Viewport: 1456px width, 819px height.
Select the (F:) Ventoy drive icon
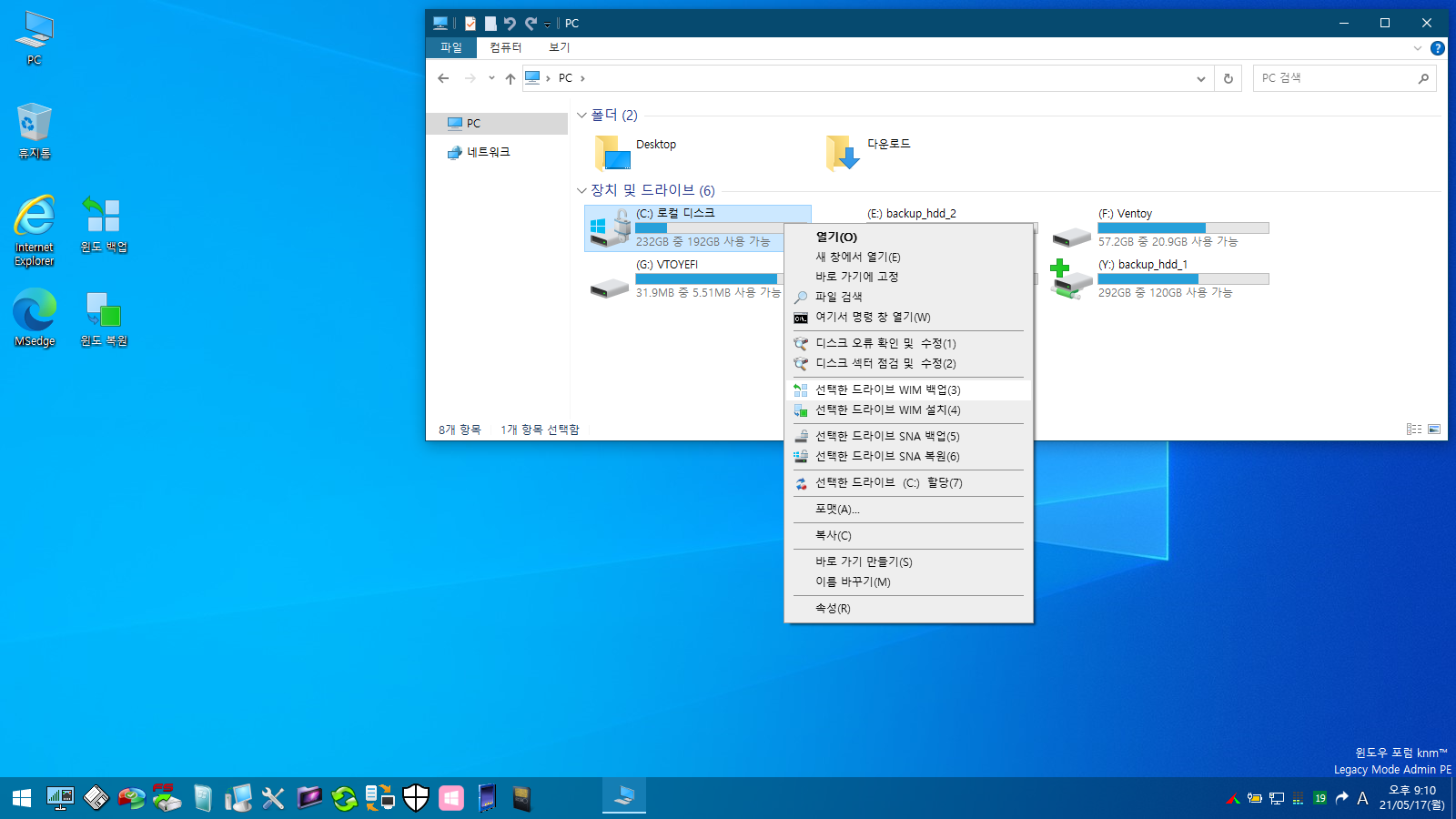[1072, 238]
